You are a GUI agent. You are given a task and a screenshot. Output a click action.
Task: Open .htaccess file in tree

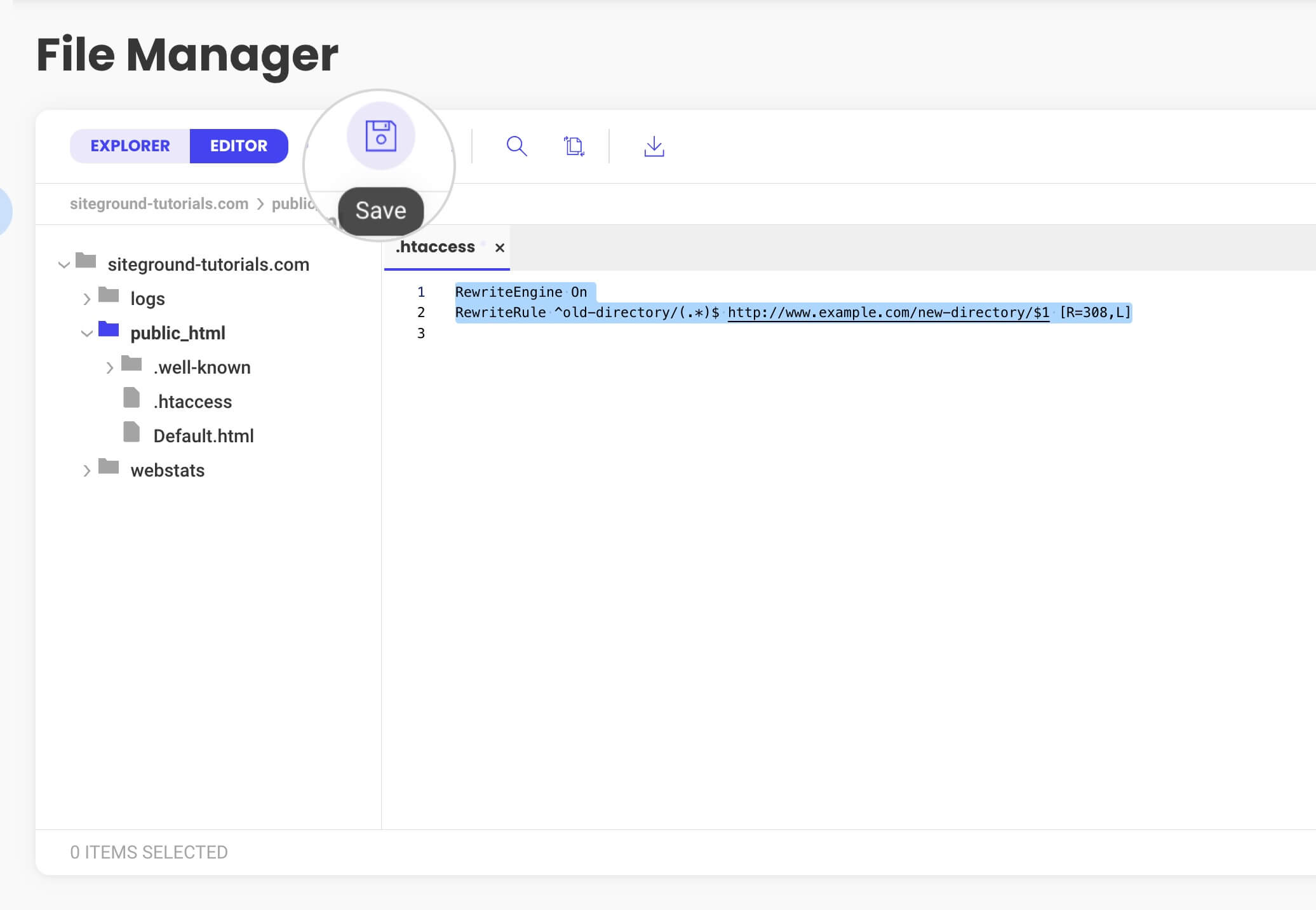(193, 402)
